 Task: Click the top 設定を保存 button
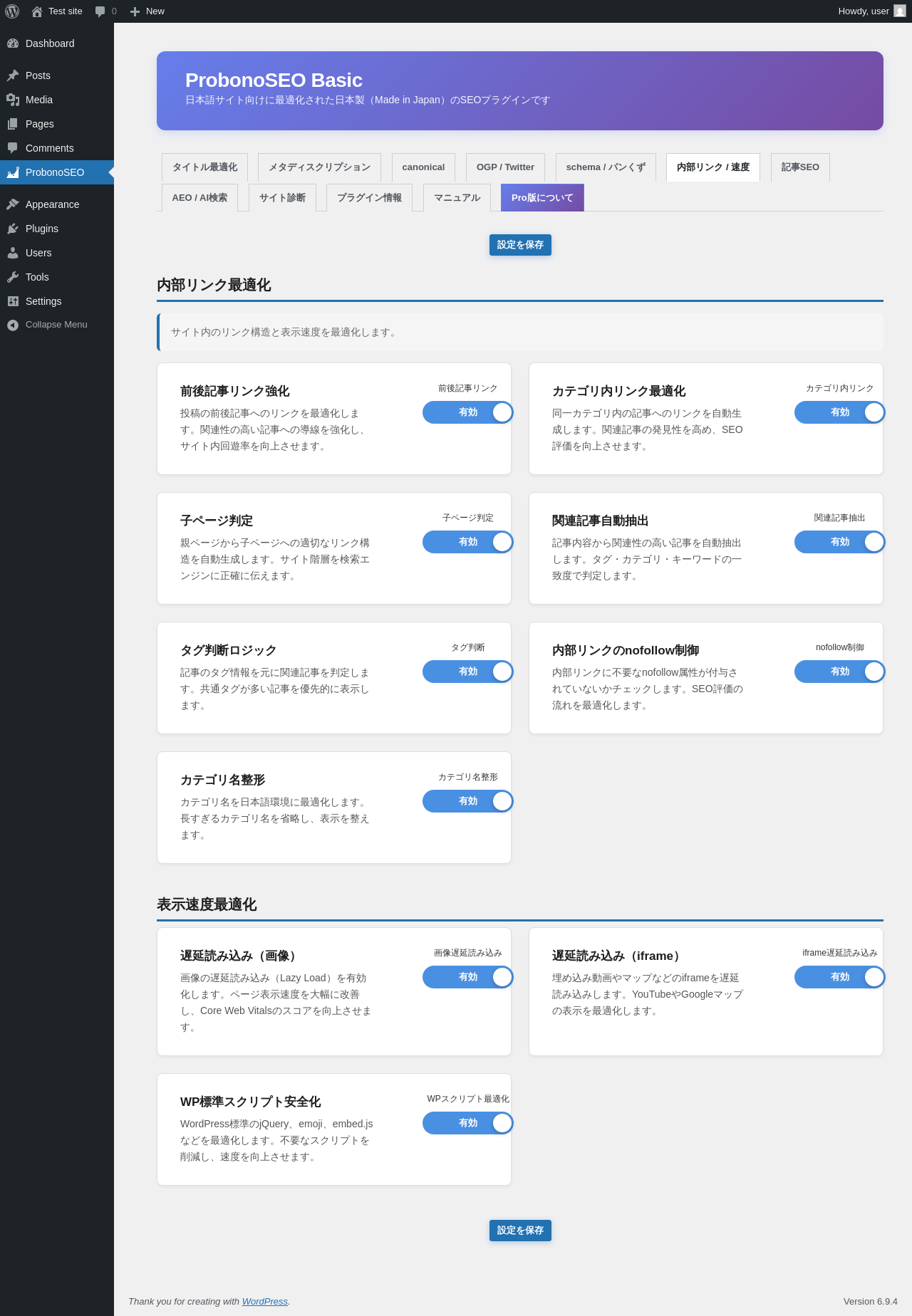[520, 245]
